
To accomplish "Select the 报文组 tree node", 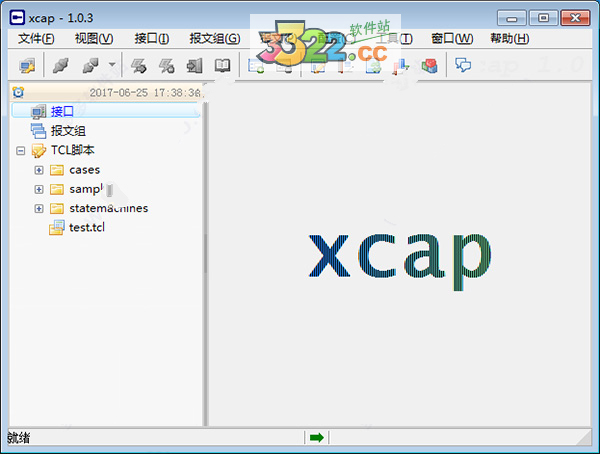I will pyautogui.click(x=68, y=131).
